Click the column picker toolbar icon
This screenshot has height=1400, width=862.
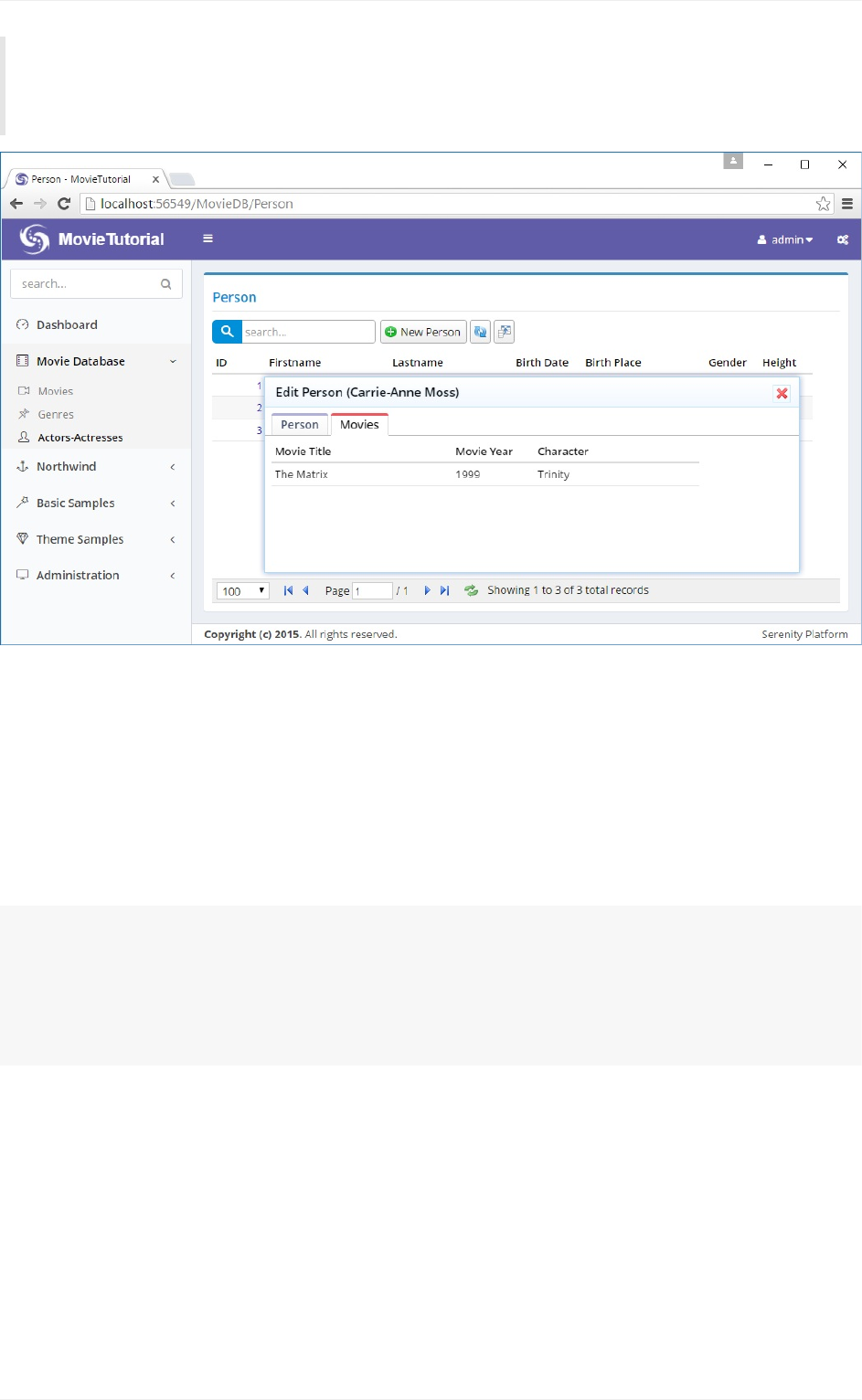[505, 332]
